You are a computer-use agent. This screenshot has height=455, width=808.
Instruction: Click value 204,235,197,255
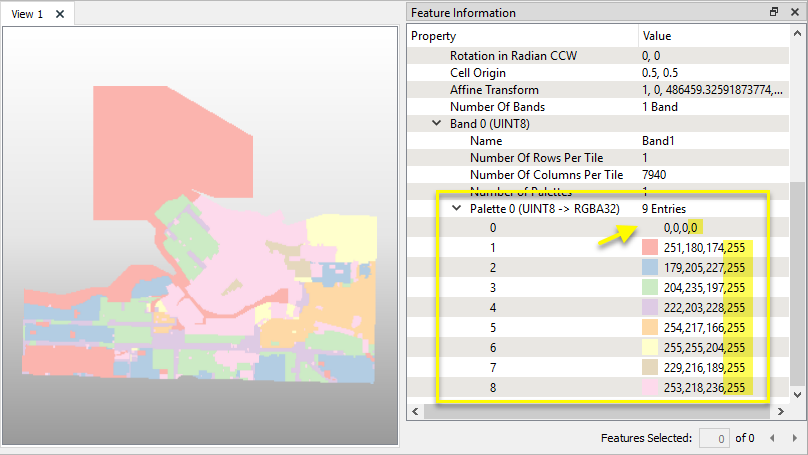704,288
